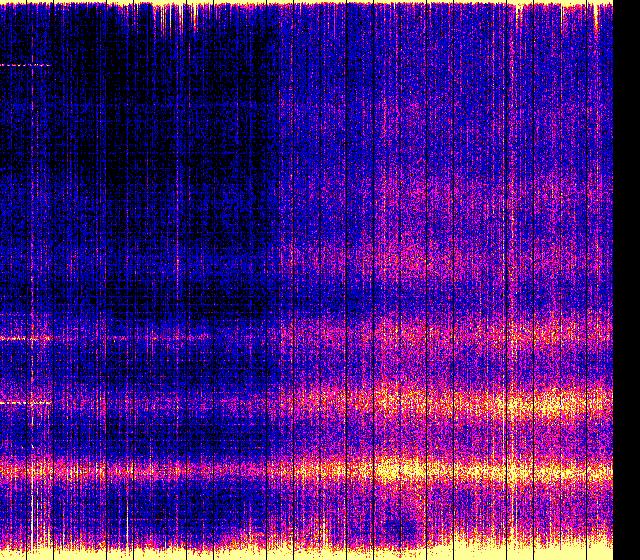Click the short thin horizontal line in the upper-left

pos(25,65)
